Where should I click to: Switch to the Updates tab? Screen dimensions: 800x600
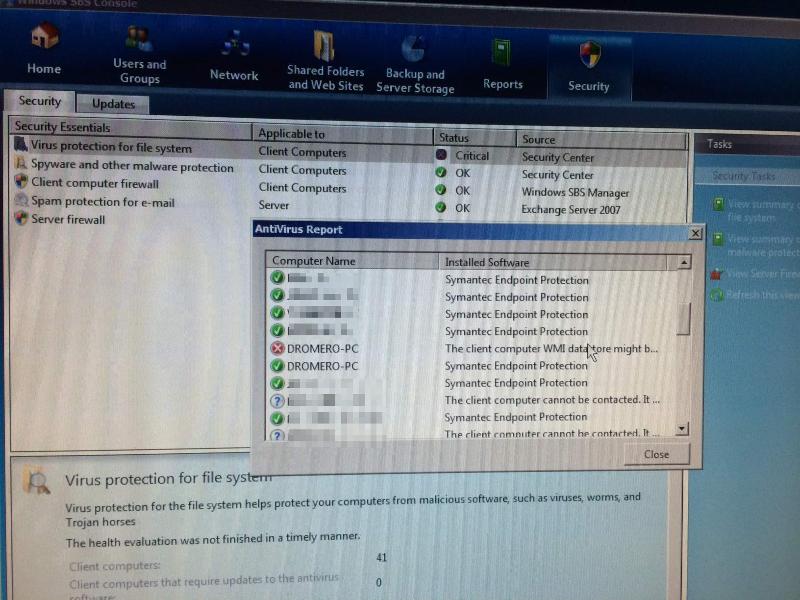coord(113,104)
